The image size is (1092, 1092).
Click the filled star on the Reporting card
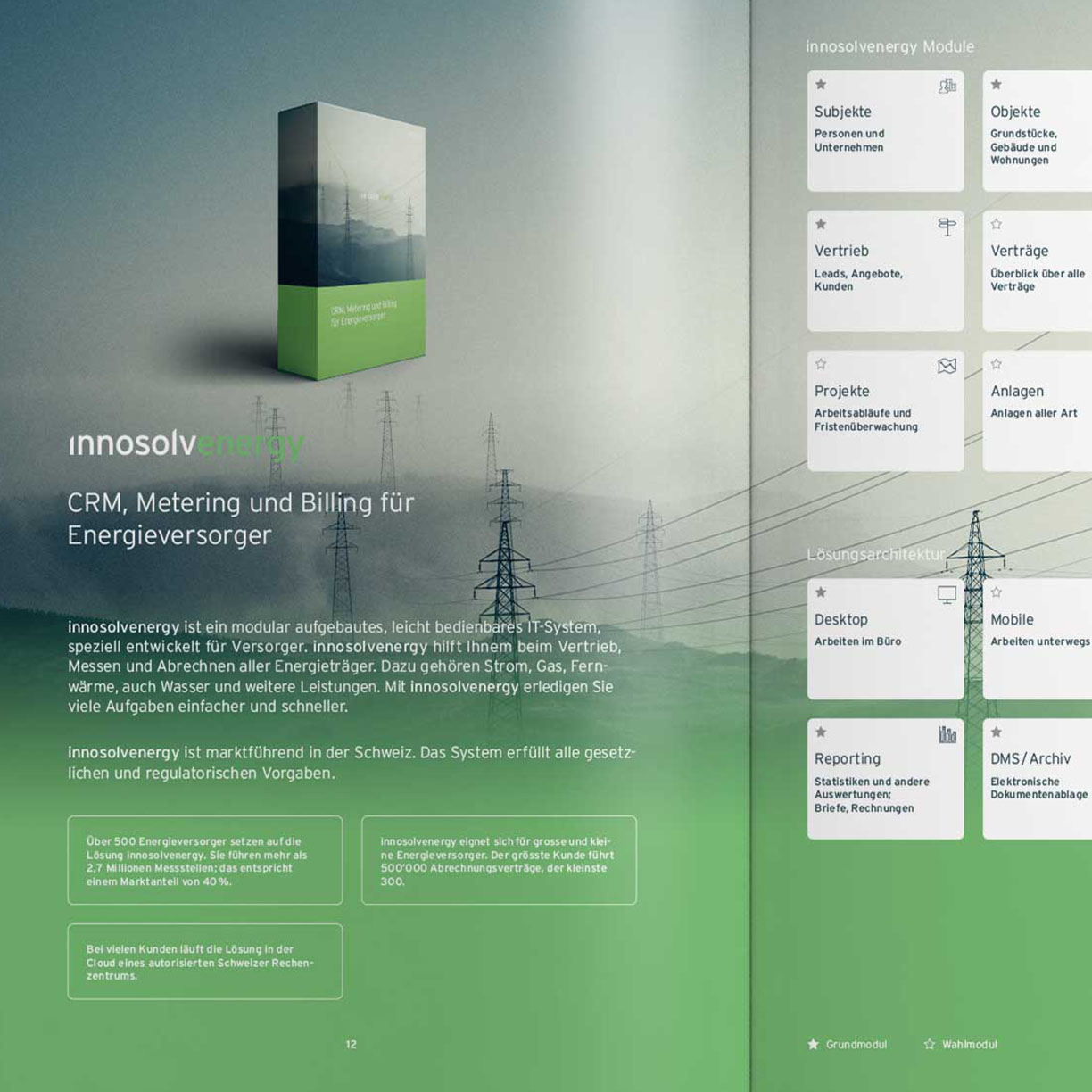(x=821, y=732)
